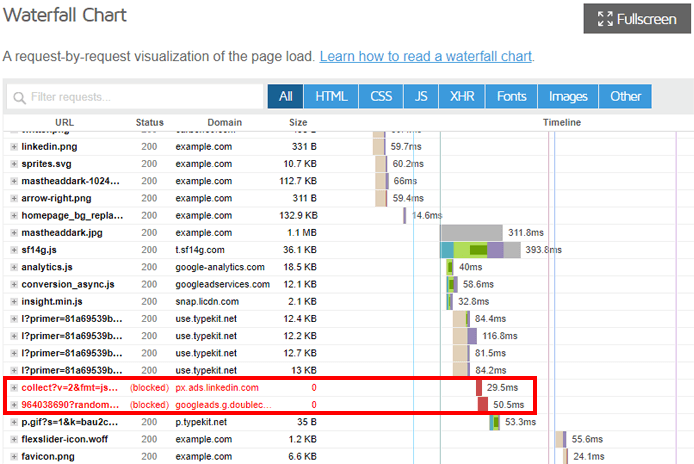Click the google-analytics.com domain cell
Viewport: 694px width, 464px height.
tap(220, 267)
